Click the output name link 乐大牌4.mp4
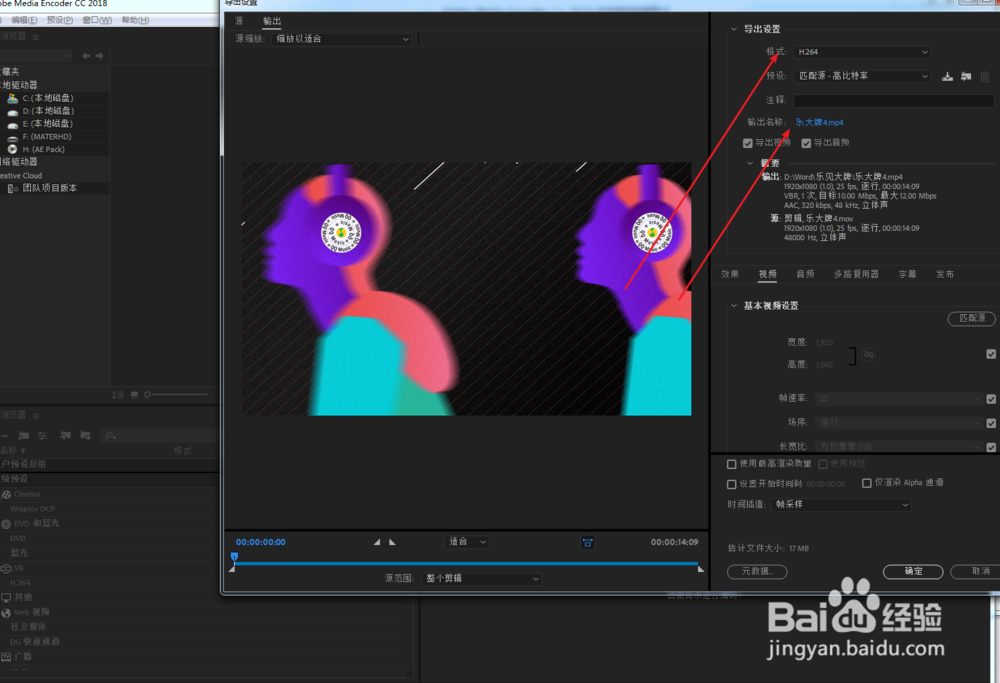1000x683 pixels. click(x=819, y=122)
